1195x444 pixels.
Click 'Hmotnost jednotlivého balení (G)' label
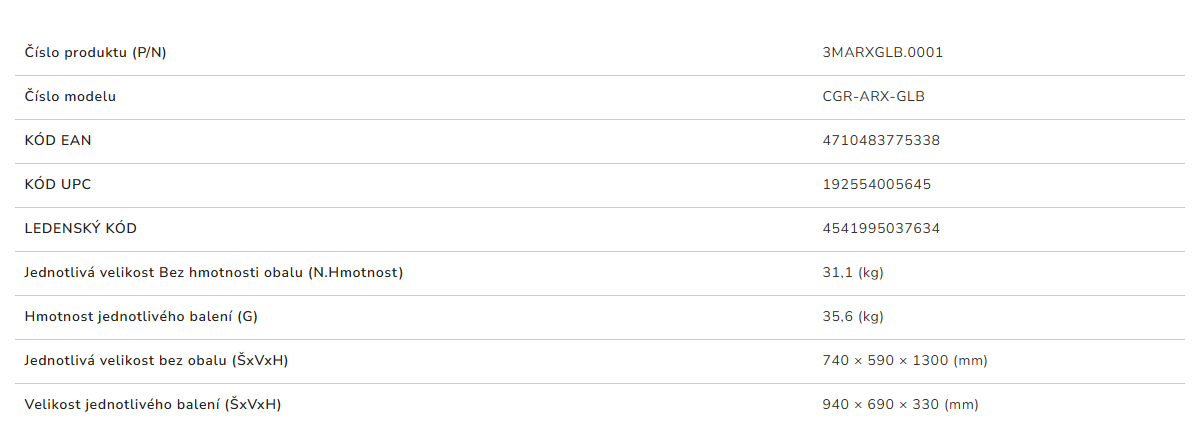(x=141, y=316)
